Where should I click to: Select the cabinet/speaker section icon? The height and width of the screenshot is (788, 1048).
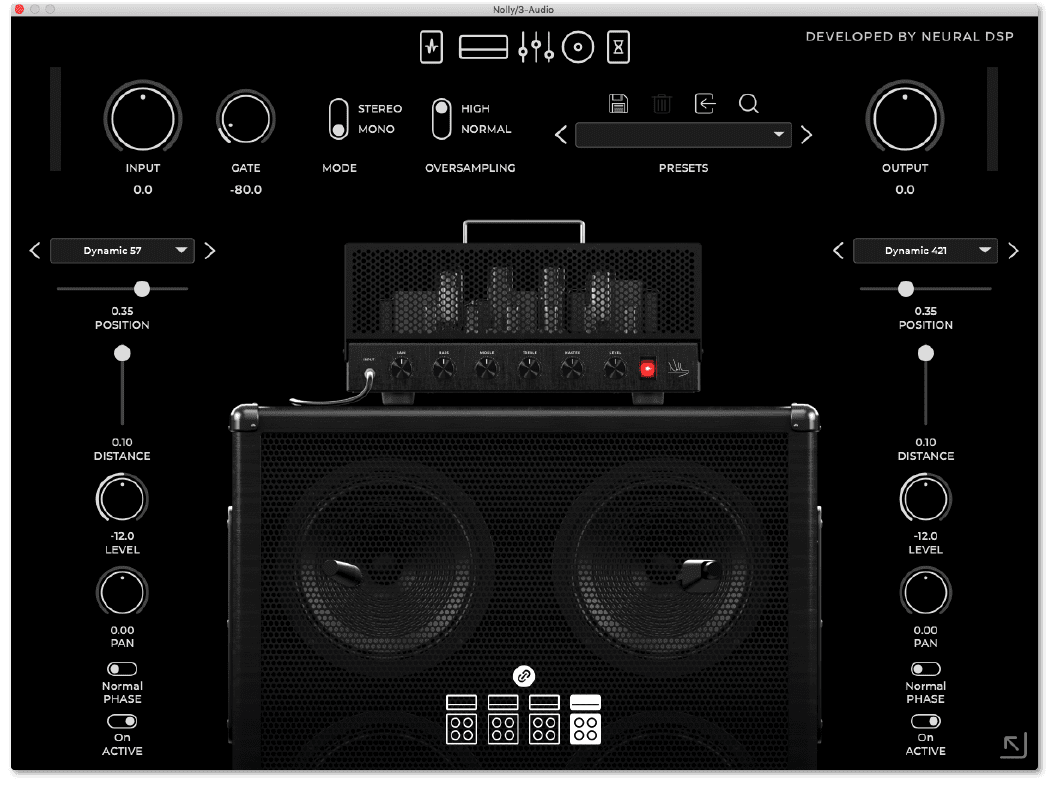click(x=578, y=46)
